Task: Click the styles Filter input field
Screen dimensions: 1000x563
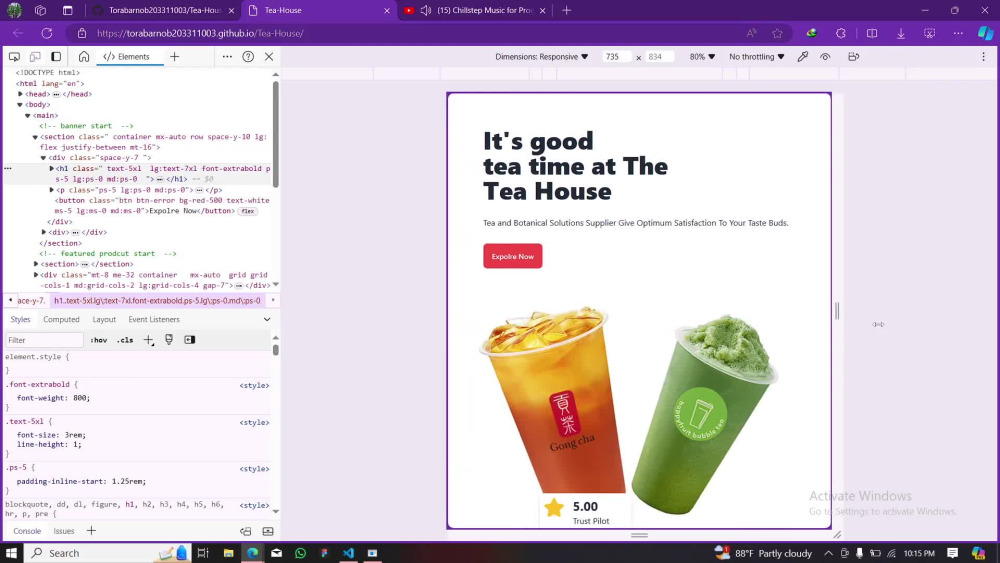Action: [44, 340]
